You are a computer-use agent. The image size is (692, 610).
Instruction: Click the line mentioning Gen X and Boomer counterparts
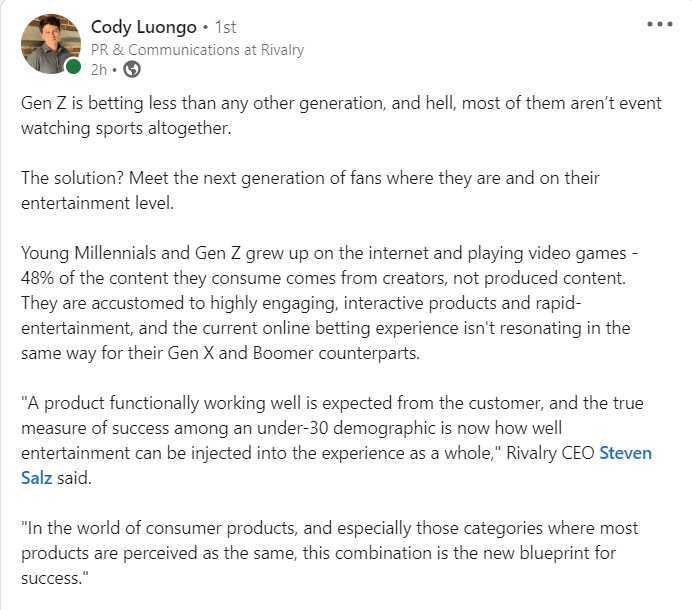click(x=220, y=353)
